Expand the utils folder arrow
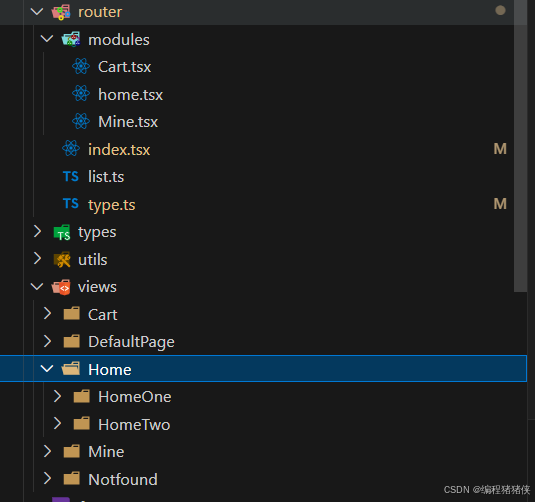This screenshot has height=502, width=535. click(37, 259)
